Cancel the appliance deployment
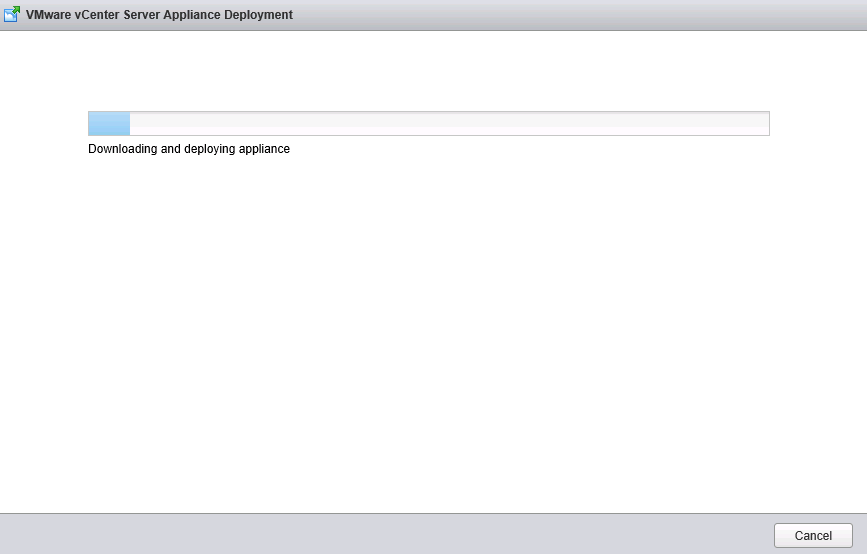Image resolution: width=867 pixels, height=554 pixels. click(813, 535)
